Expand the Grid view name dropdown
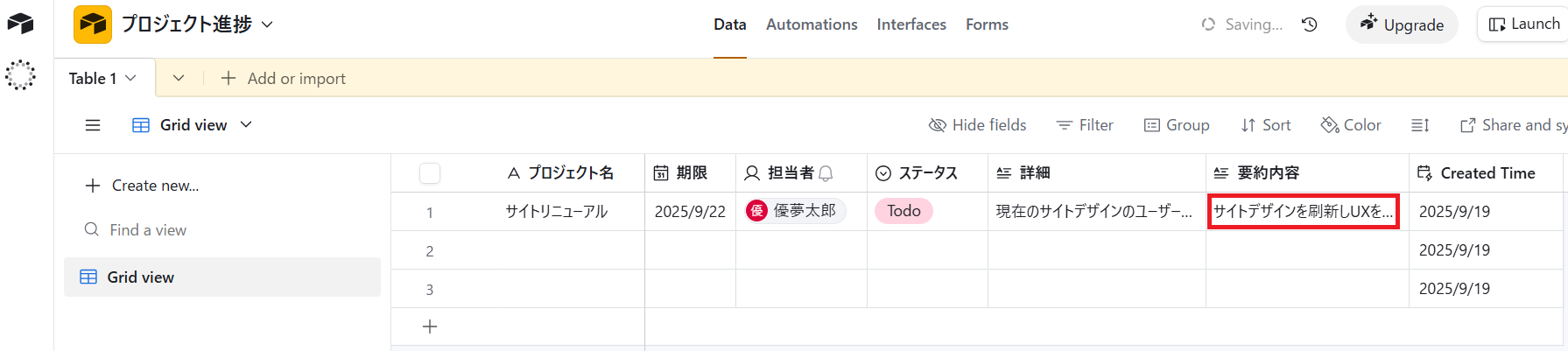Screen dimensions: 1568x351 tap(246, 125)
